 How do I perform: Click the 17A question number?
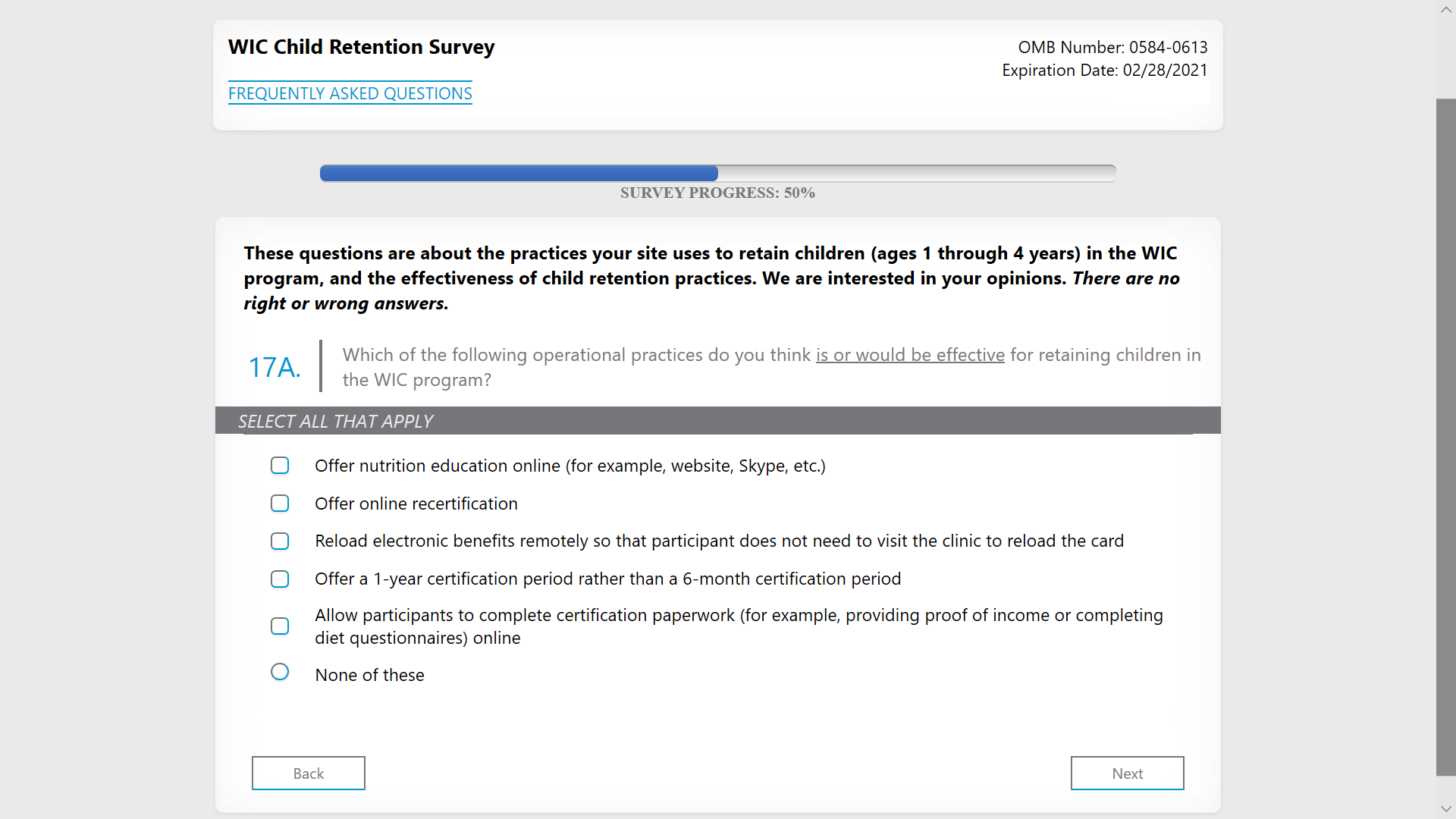(x=275, y=367)
